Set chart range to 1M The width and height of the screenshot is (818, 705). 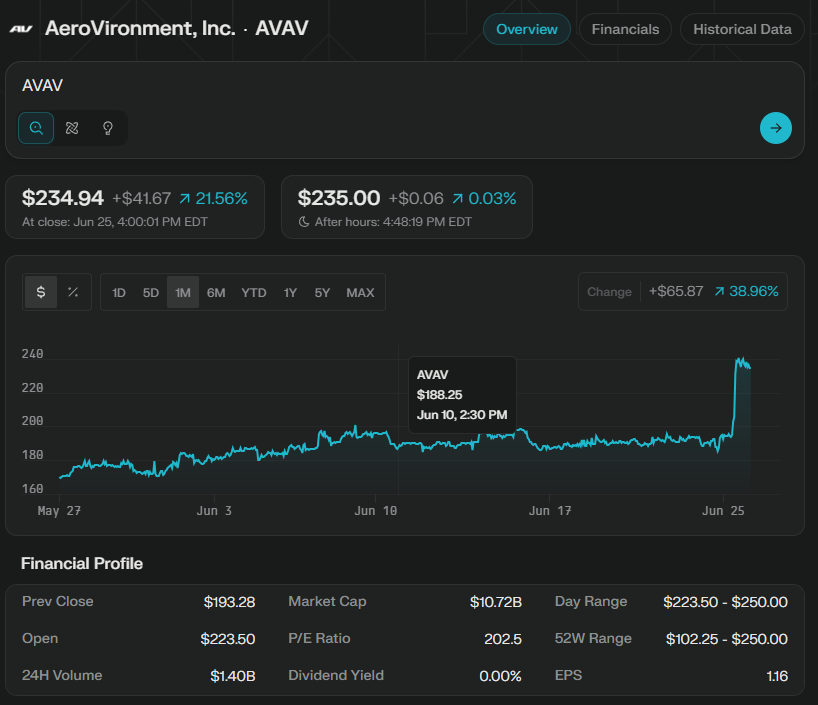pyautogui.click(x=183, y=292)
